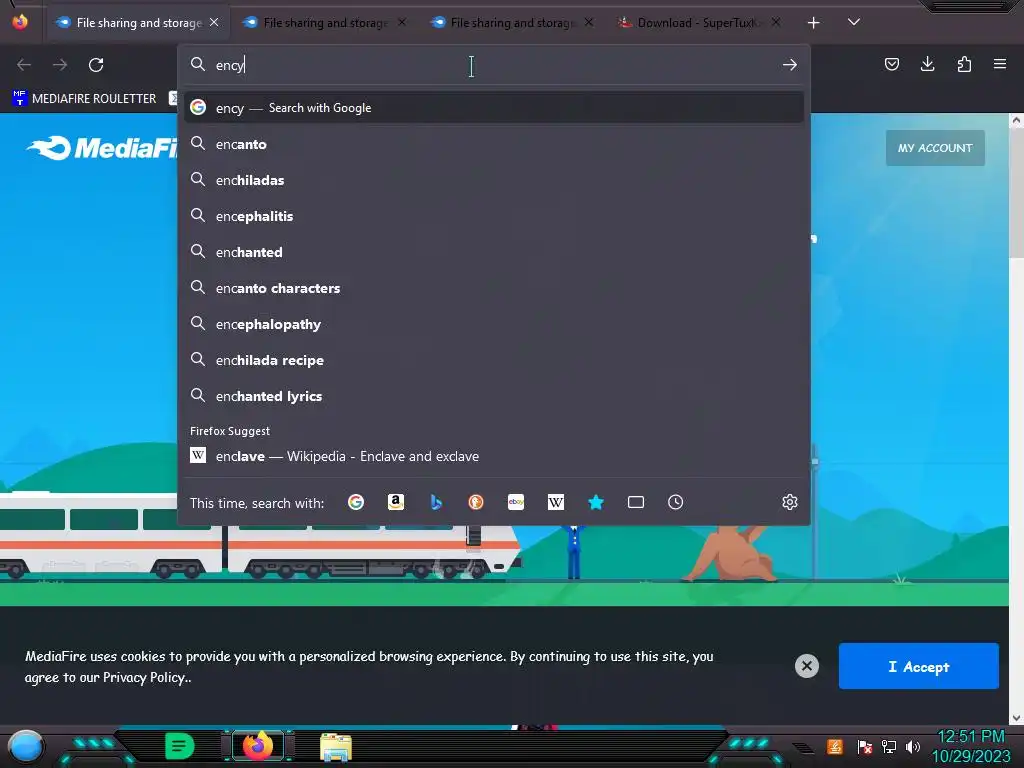The image size is (1024, 768).
Task: Choose the 'encephalitis' suggestion
Action: point(494,216)
